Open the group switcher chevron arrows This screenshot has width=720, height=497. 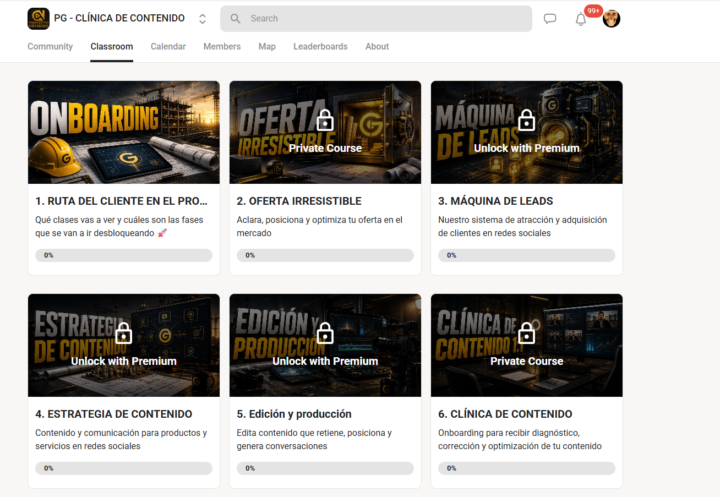[x=202, y=19]
